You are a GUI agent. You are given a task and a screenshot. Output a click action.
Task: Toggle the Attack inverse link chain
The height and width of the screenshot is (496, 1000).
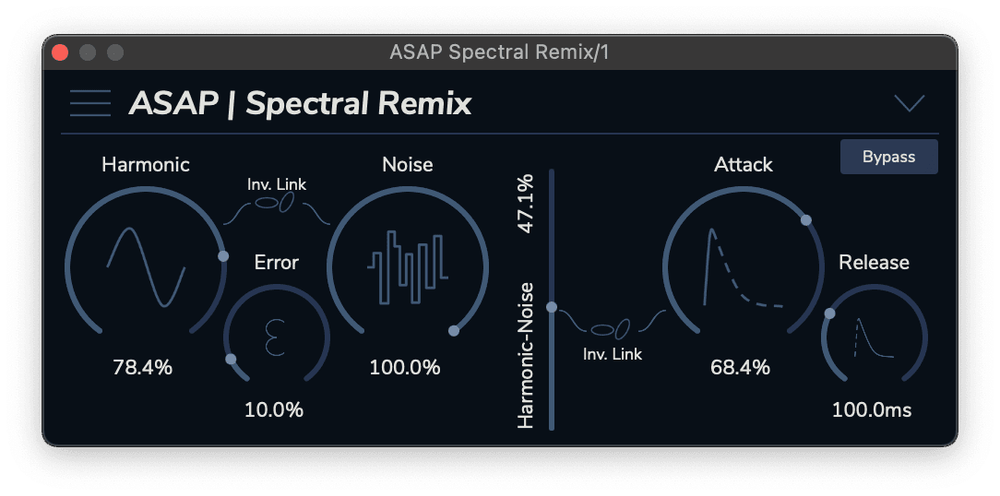[611, 328]
